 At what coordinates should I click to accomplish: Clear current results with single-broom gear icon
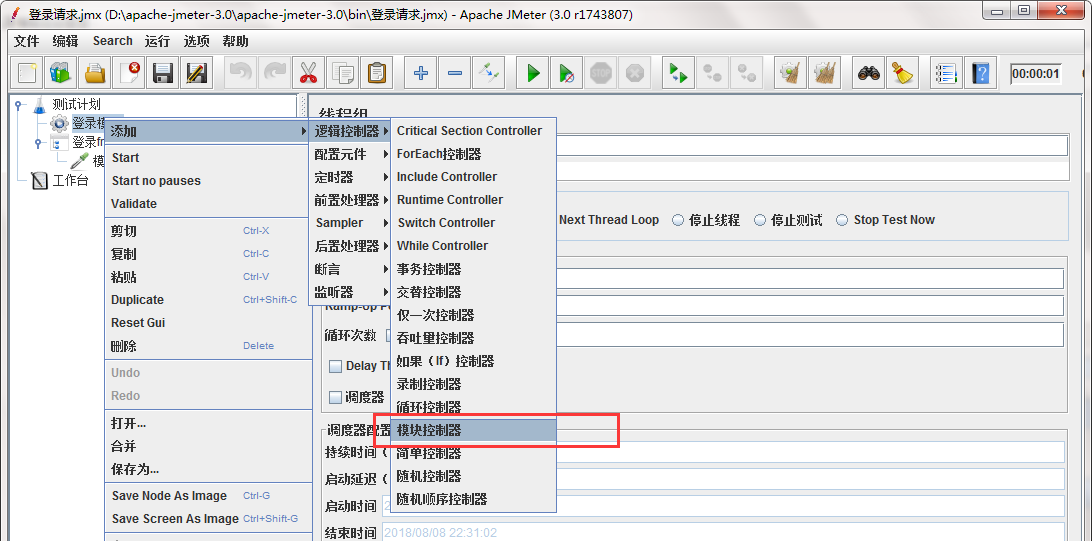(790, 72)
